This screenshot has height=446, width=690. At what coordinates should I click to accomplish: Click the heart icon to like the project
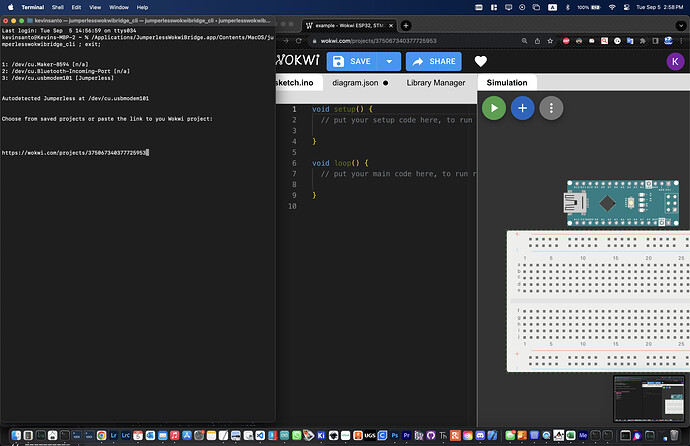481,61
